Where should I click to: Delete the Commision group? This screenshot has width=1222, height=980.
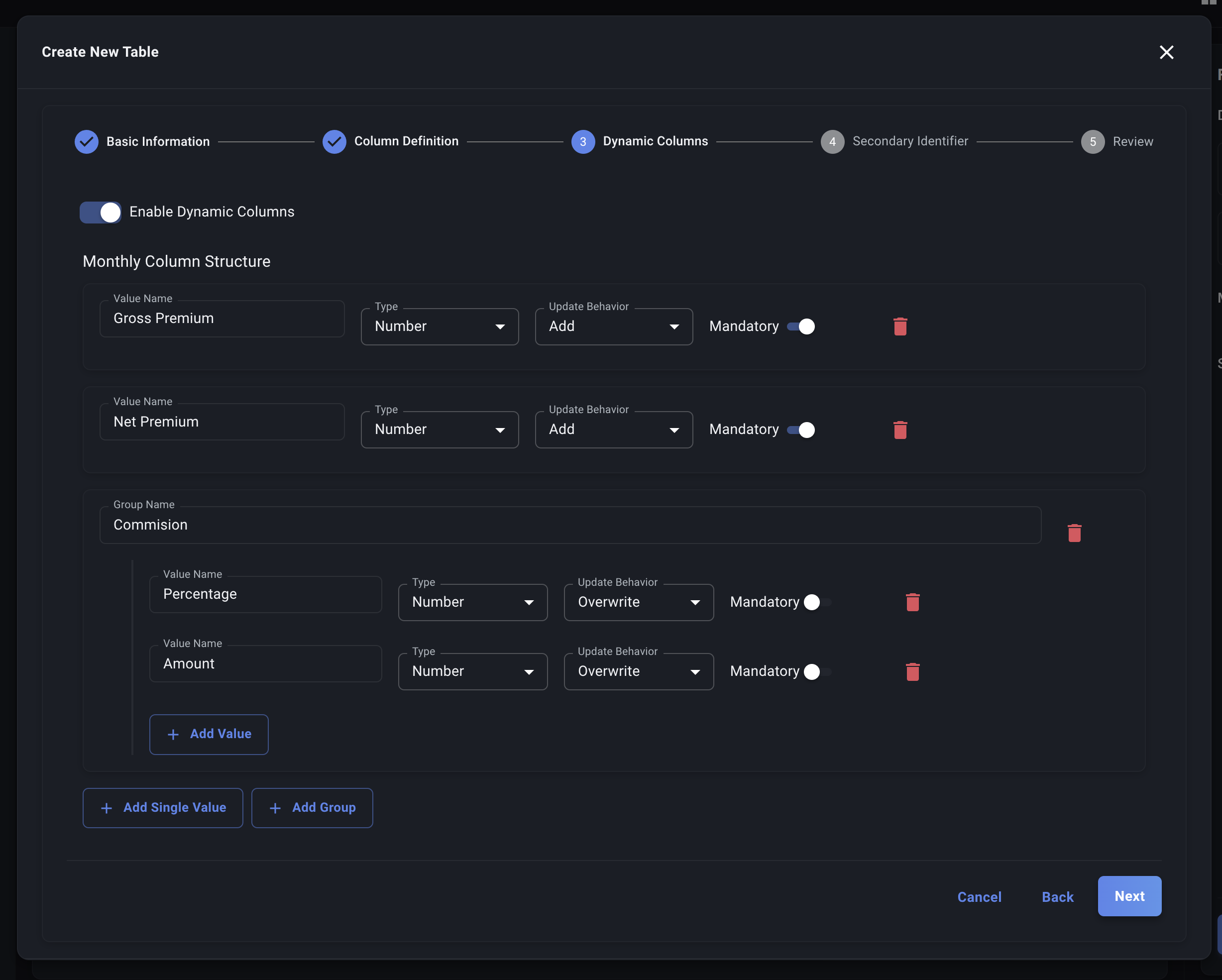tap(1074, 533)
